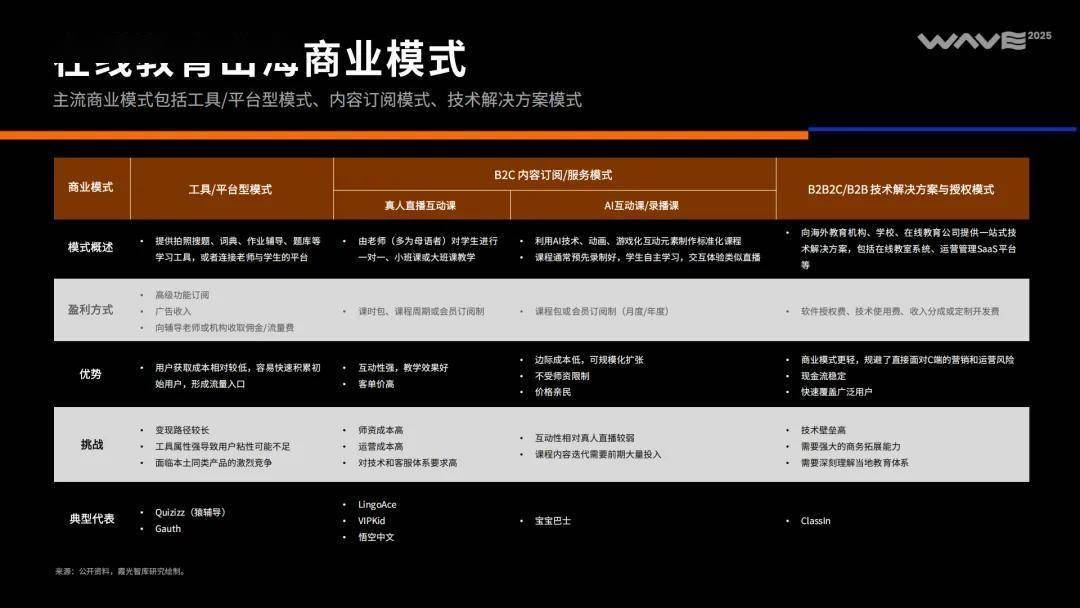Screen dimensions: 1080x608
Task: Click the AI互动课/录播课 sub-header
Action: pos(641,205)
